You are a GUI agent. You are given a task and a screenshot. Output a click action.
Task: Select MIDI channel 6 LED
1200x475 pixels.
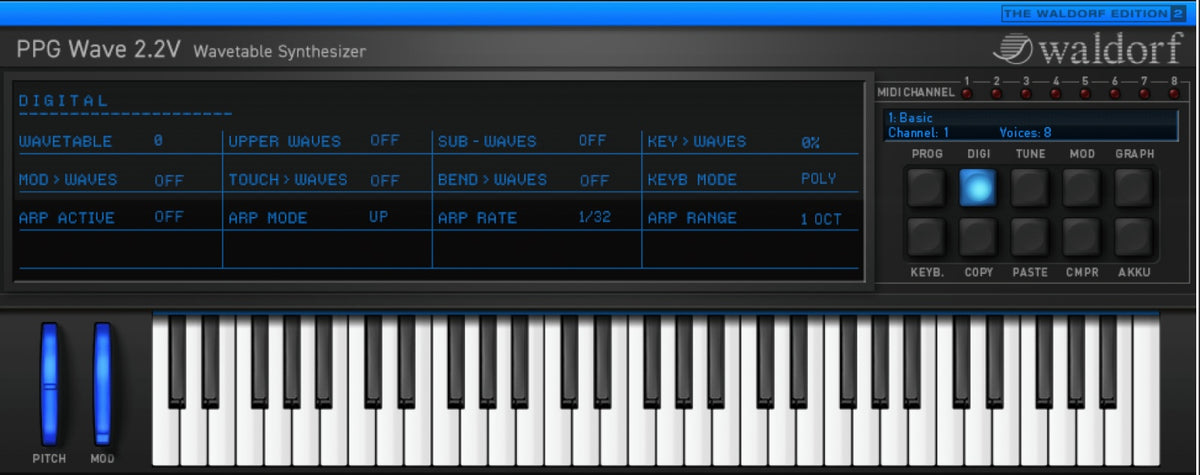click(1115, 93)
